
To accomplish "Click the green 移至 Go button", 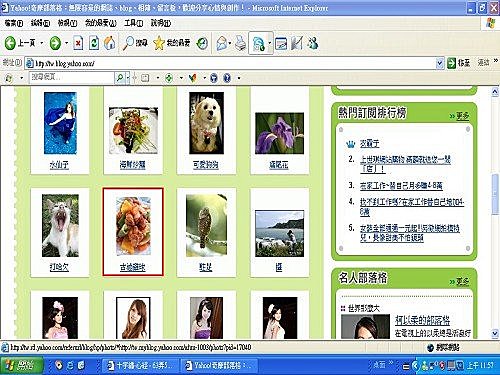I will (x=459, y=63).
